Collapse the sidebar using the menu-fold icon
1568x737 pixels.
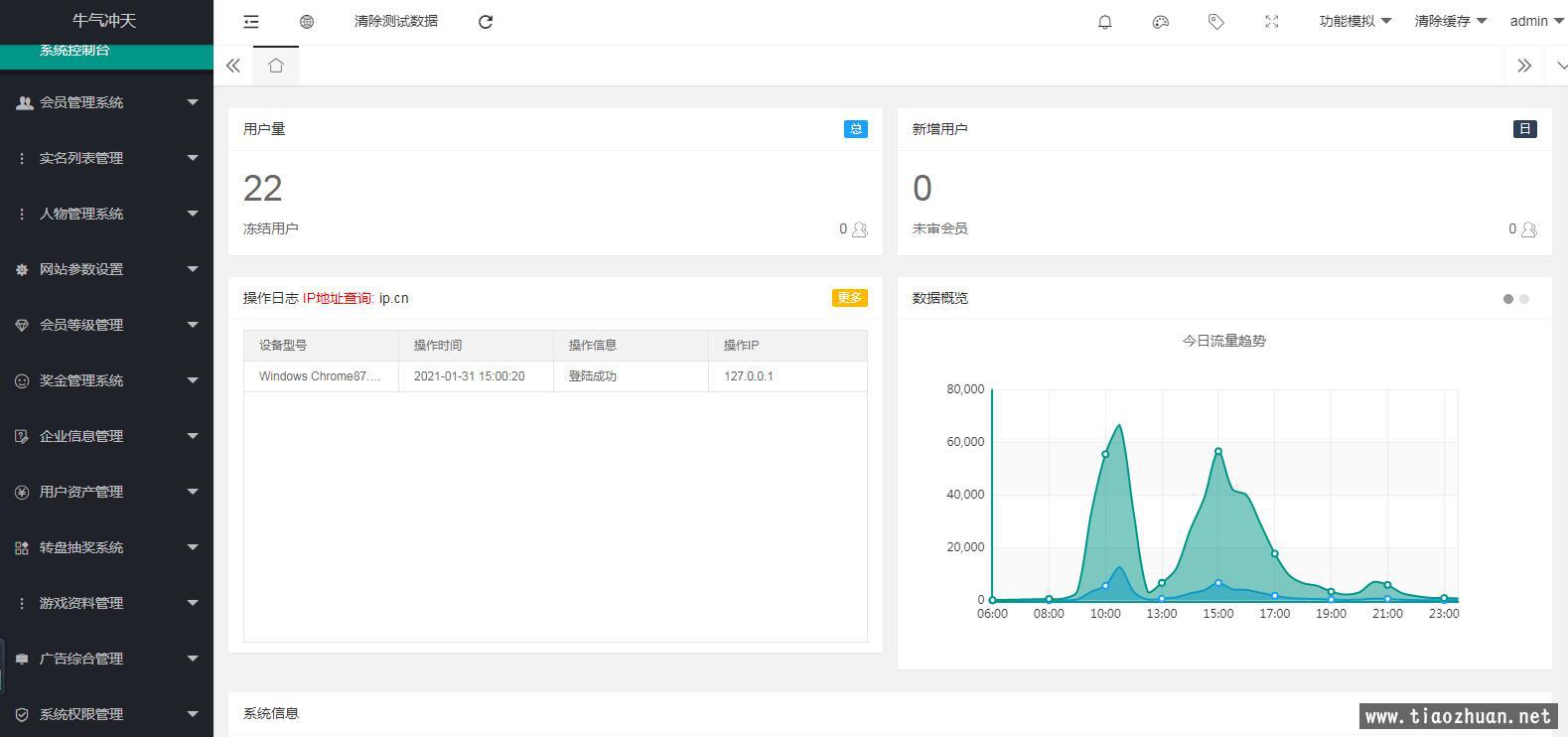(251, 21)
